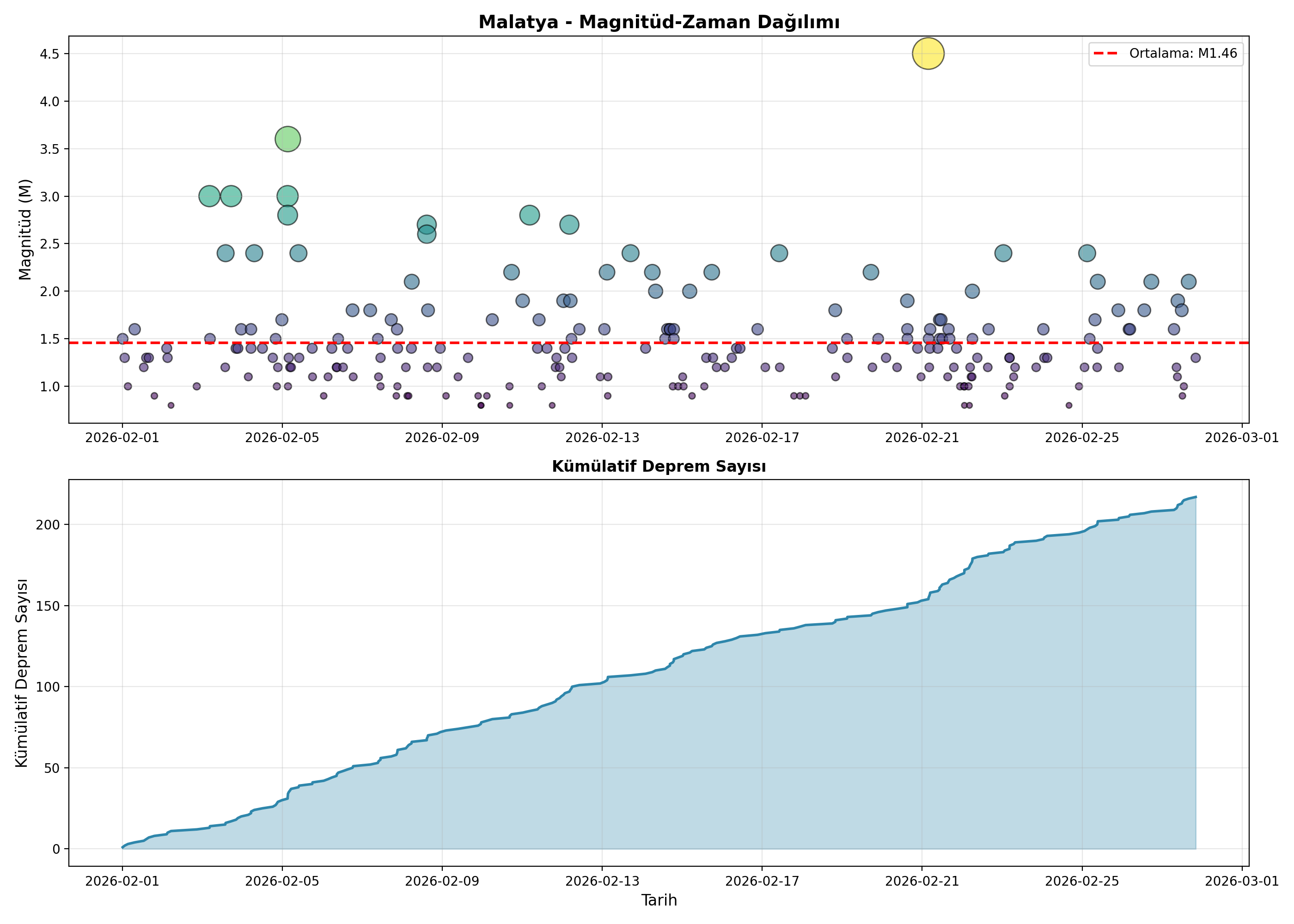This screenshot has width=1294, height=924.
Task: Click "2026-02-01" on the cumulative chart axis
Action: tap(122, 881)
